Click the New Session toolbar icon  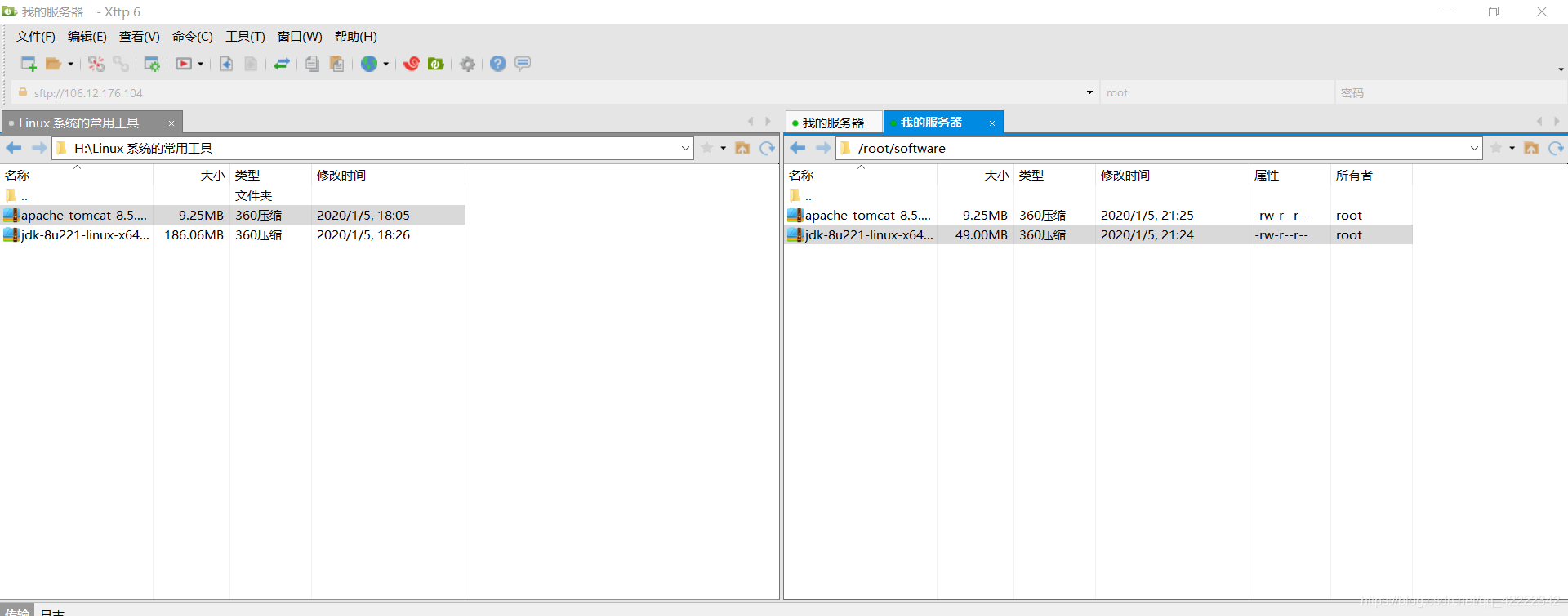pos(29,64)
